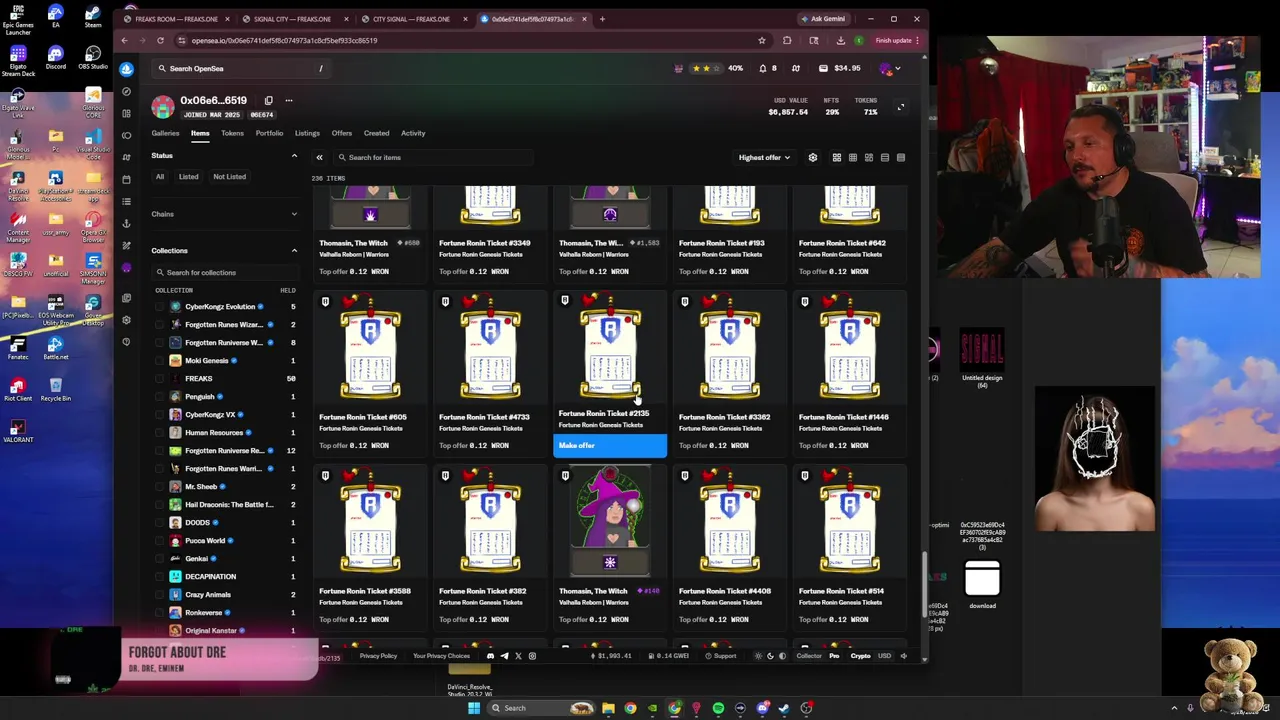Screen dimensions: 1280x720
Task: Switch to the Tokens tab
Action: (x=232, y=133)
